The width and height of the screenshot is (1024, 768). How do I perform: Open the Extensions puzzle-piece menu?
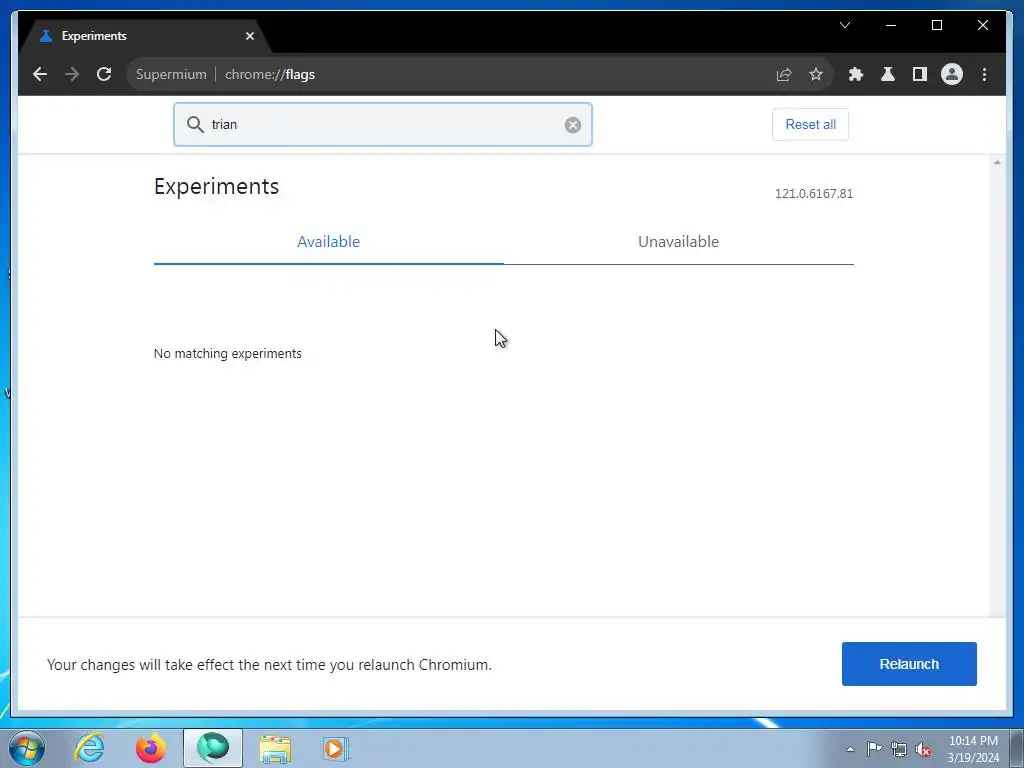click(x=856, y=74)
